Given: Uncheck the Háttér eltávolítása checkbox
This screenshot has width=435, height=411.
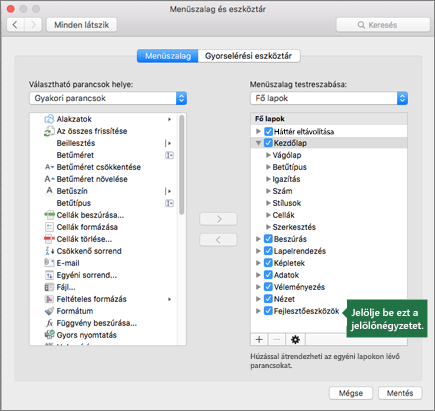Looking at the screenshot, I should pyautogui.click(x=268, y=131).
